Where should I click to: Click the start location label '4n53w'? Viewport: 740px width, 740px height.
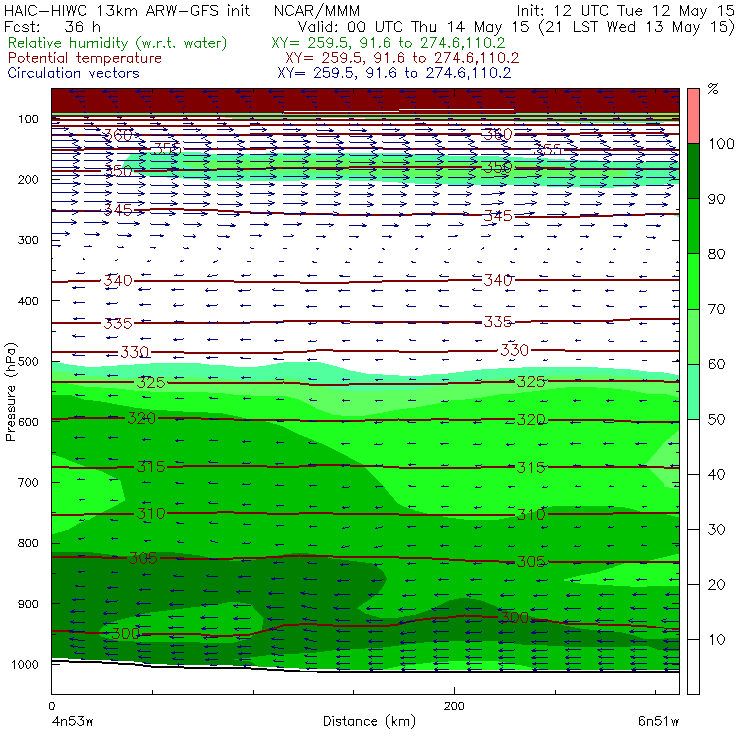coord(72,721)
